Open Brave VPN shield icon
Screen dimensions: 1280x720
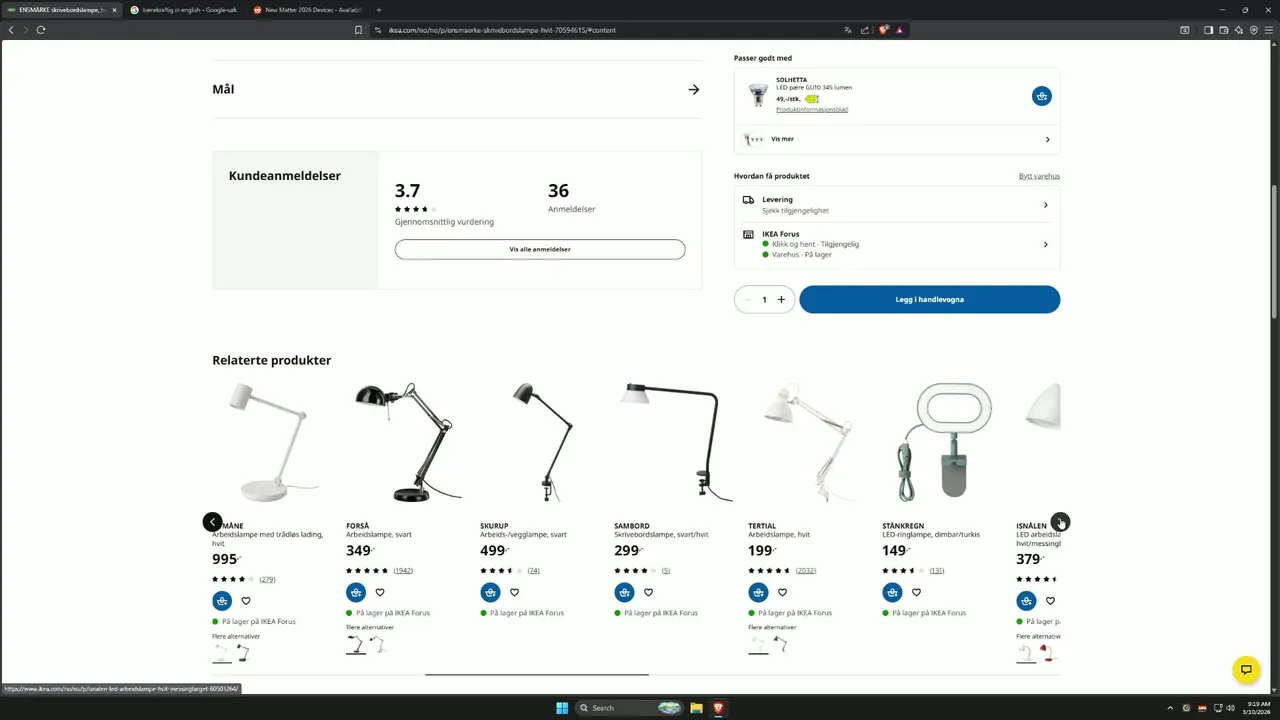[x=1253, y=30]
